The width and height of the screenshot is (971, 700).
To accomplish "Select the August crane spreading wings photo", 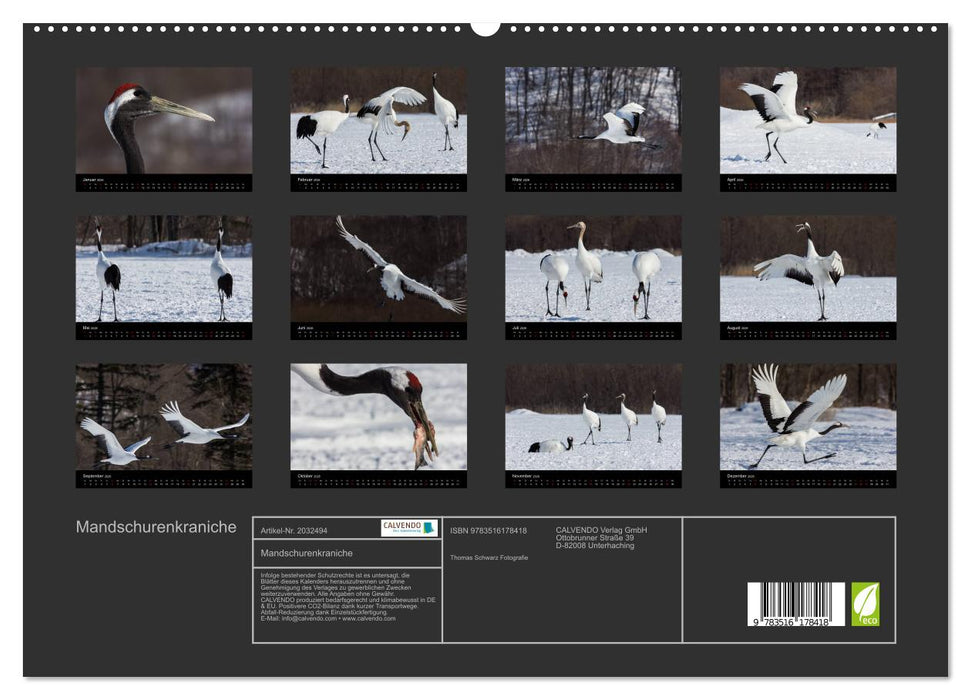I will coord(808,269).
